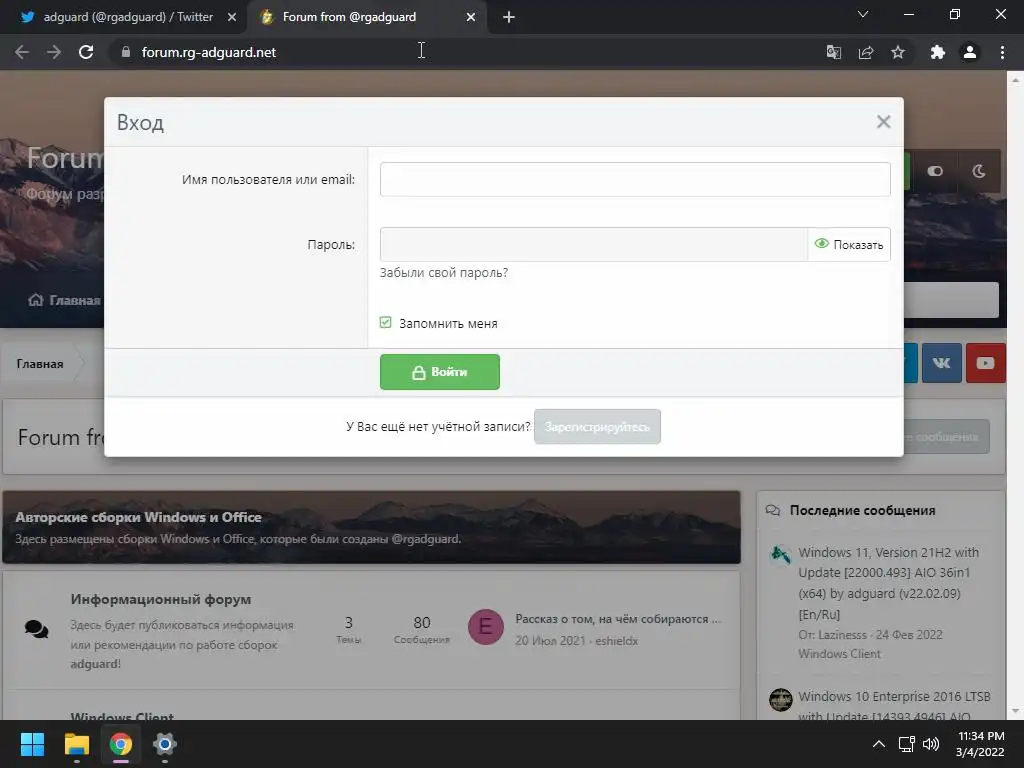Screen dimensions: 1024x768
Task: Close the adguard Twitter tab
Action: click(232, 17)
